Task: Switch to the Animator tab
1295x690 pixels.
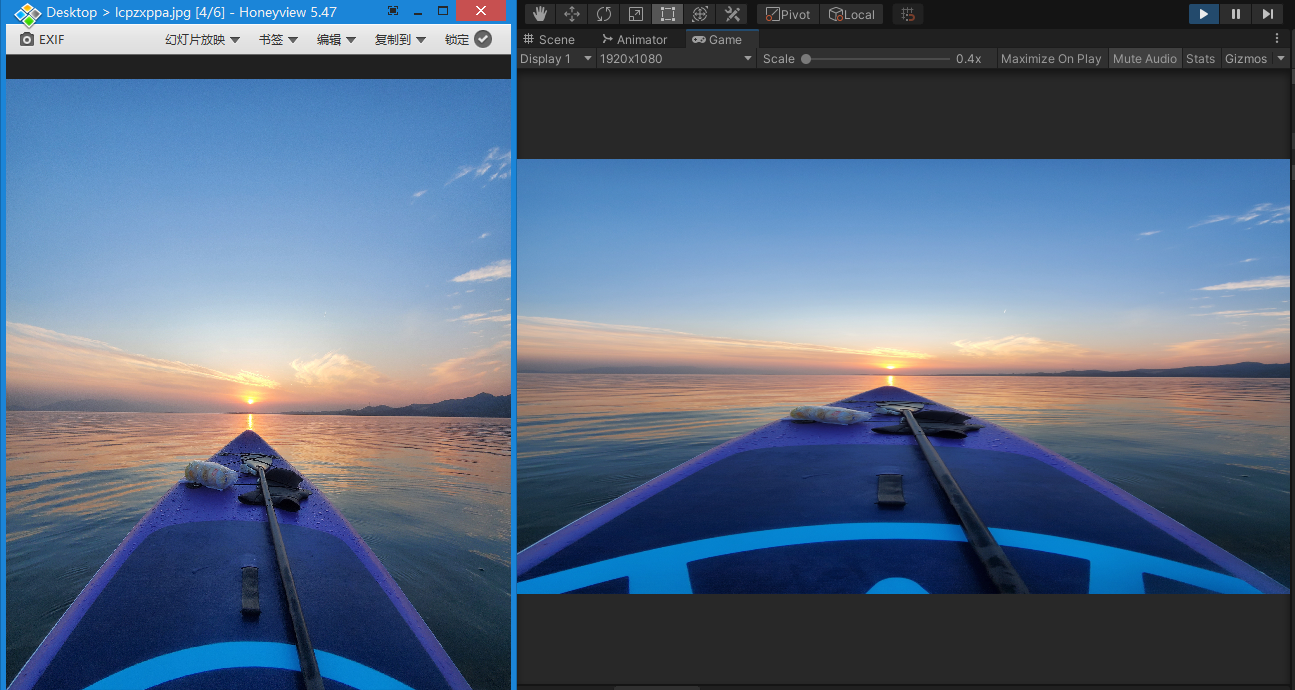Action: pos(634,39)
